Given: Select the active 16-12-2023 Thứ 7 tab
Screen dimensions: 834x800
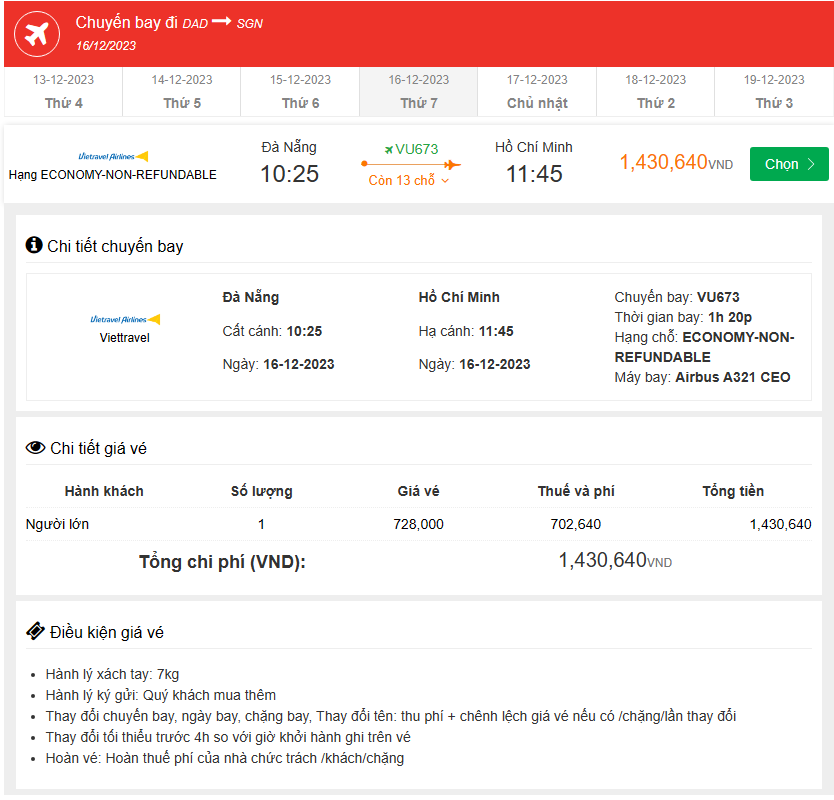Looking at the screenshot, I should coord(418,92).
